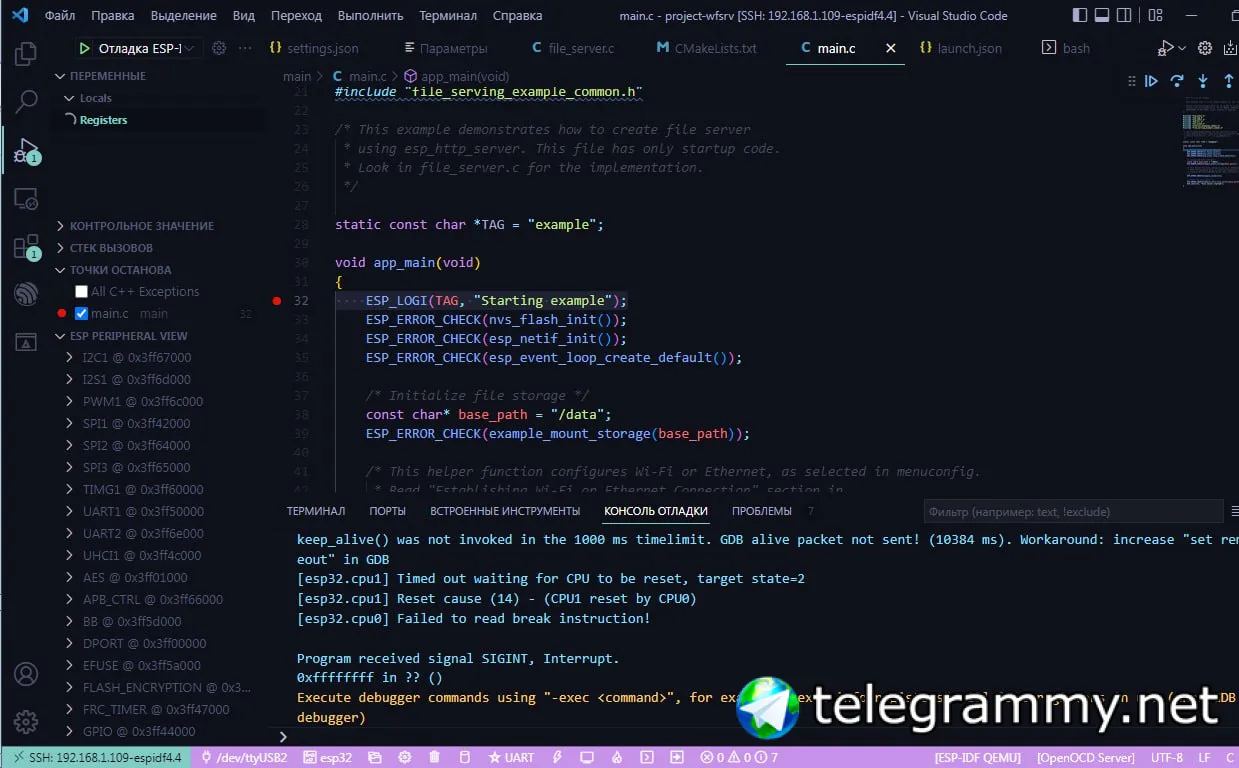Viewport: 1239px width, 768px height.
Task: Uncheck the main.c breakpoint checkbox
Action: pyautogui.click(x=82, y=314)
